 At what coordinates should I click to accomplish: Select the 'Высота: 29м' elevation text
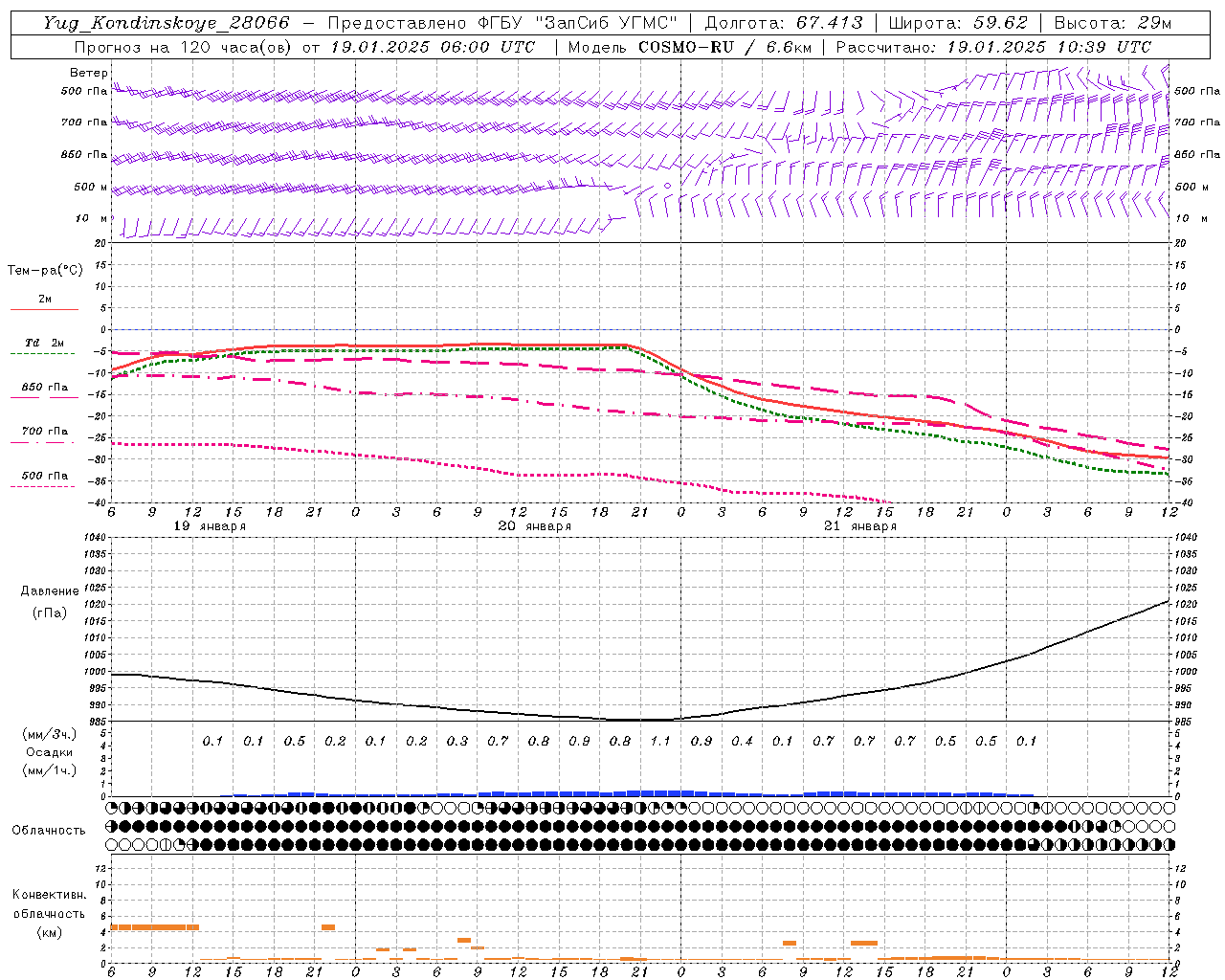coord(1112,23)
